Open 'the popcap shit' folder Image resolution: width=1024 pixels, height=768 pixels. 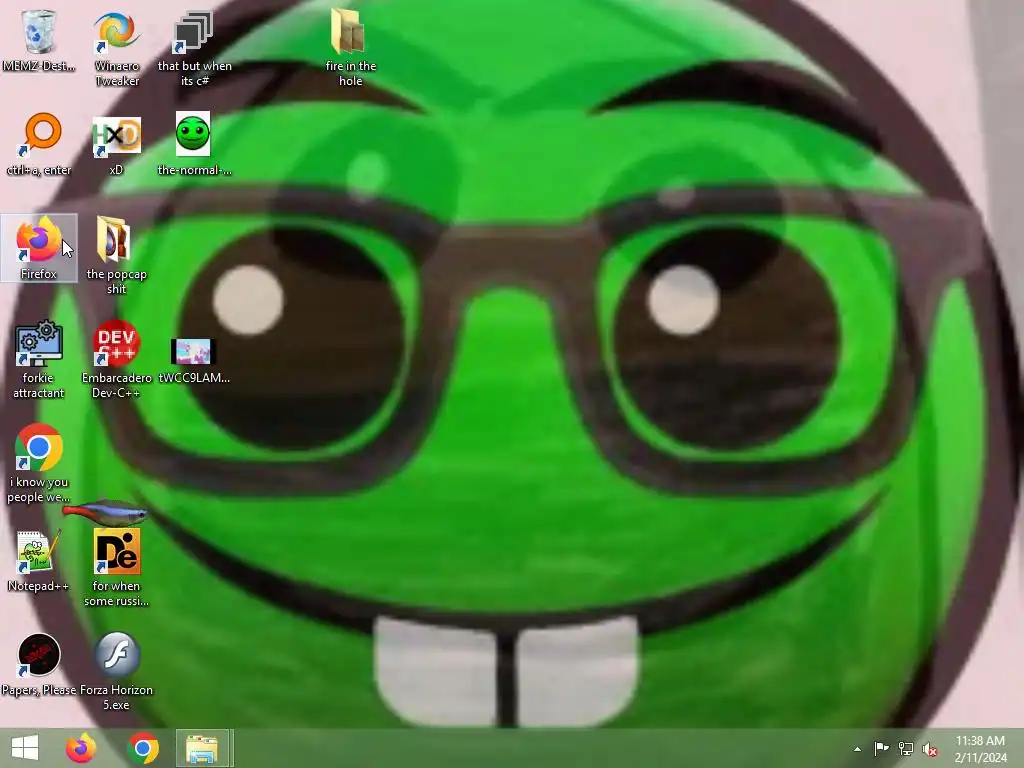coord(116,255)
